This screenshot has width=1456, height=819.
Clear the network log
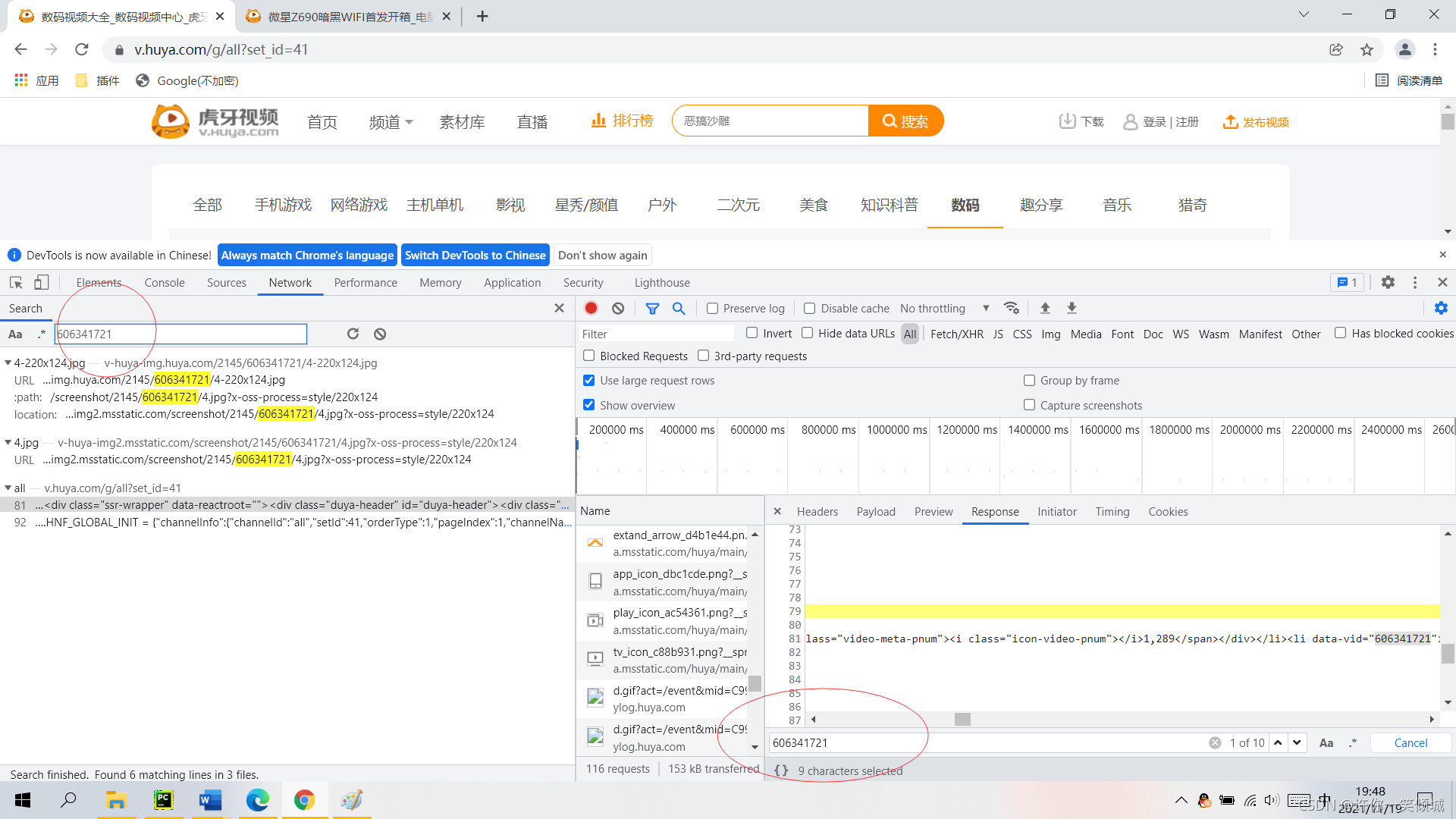pos(618,308)
